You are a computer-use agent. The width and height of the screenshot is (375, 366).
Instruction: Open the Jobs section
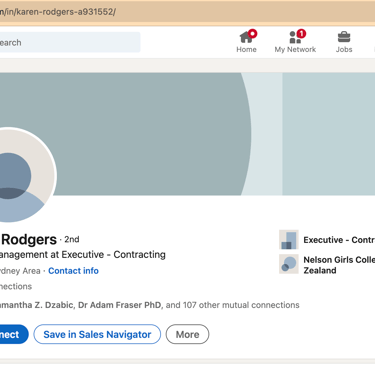344,42
